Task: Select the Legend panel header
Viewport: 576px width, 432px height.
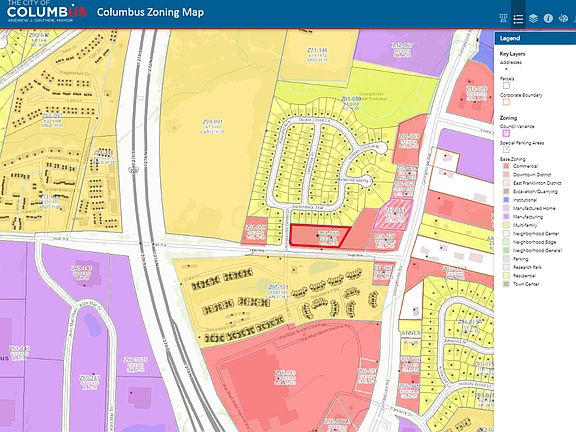Action: [x=535, y=38]
